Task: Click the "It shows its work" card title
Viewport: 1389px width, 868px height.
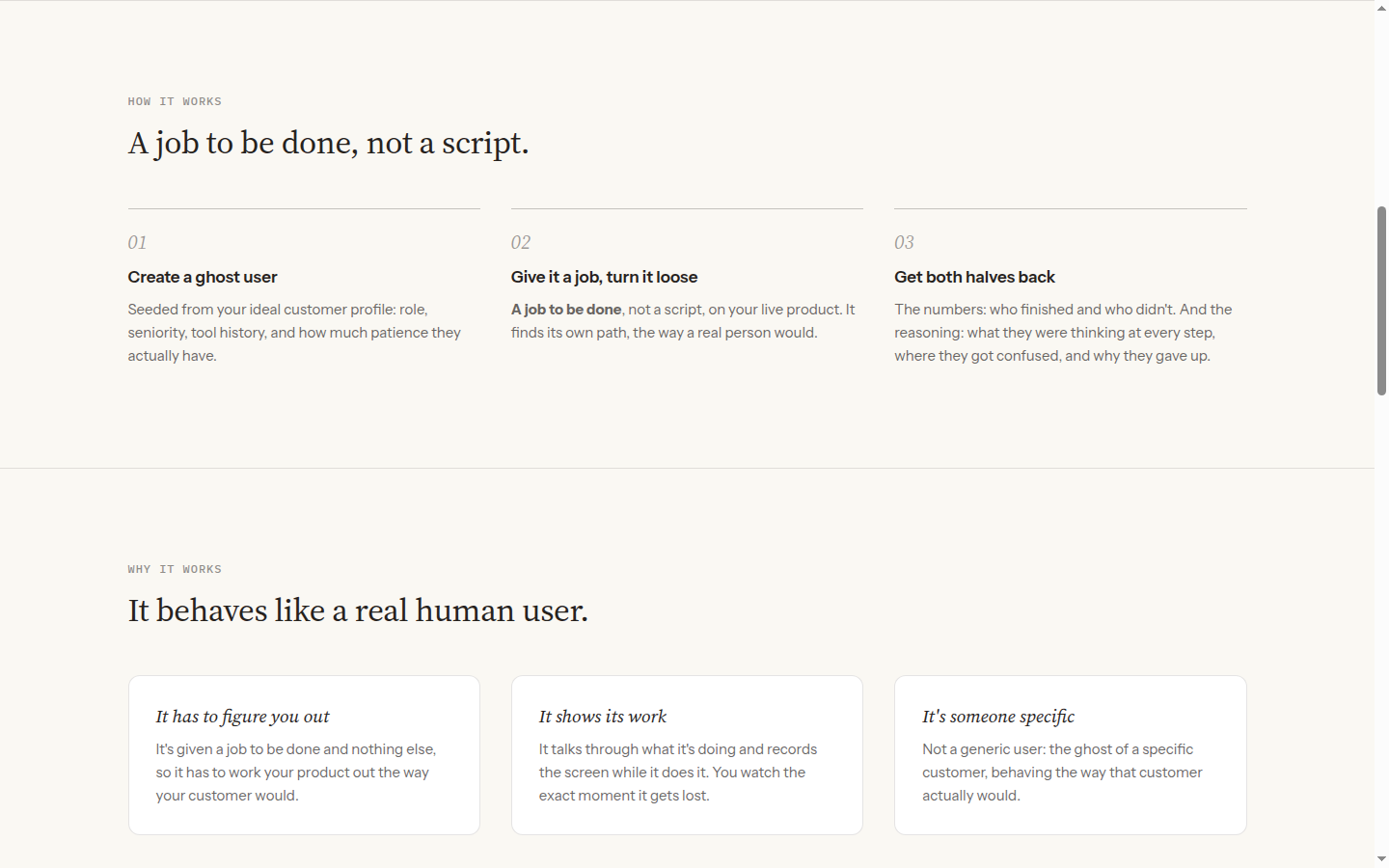Action: point(603,717)
